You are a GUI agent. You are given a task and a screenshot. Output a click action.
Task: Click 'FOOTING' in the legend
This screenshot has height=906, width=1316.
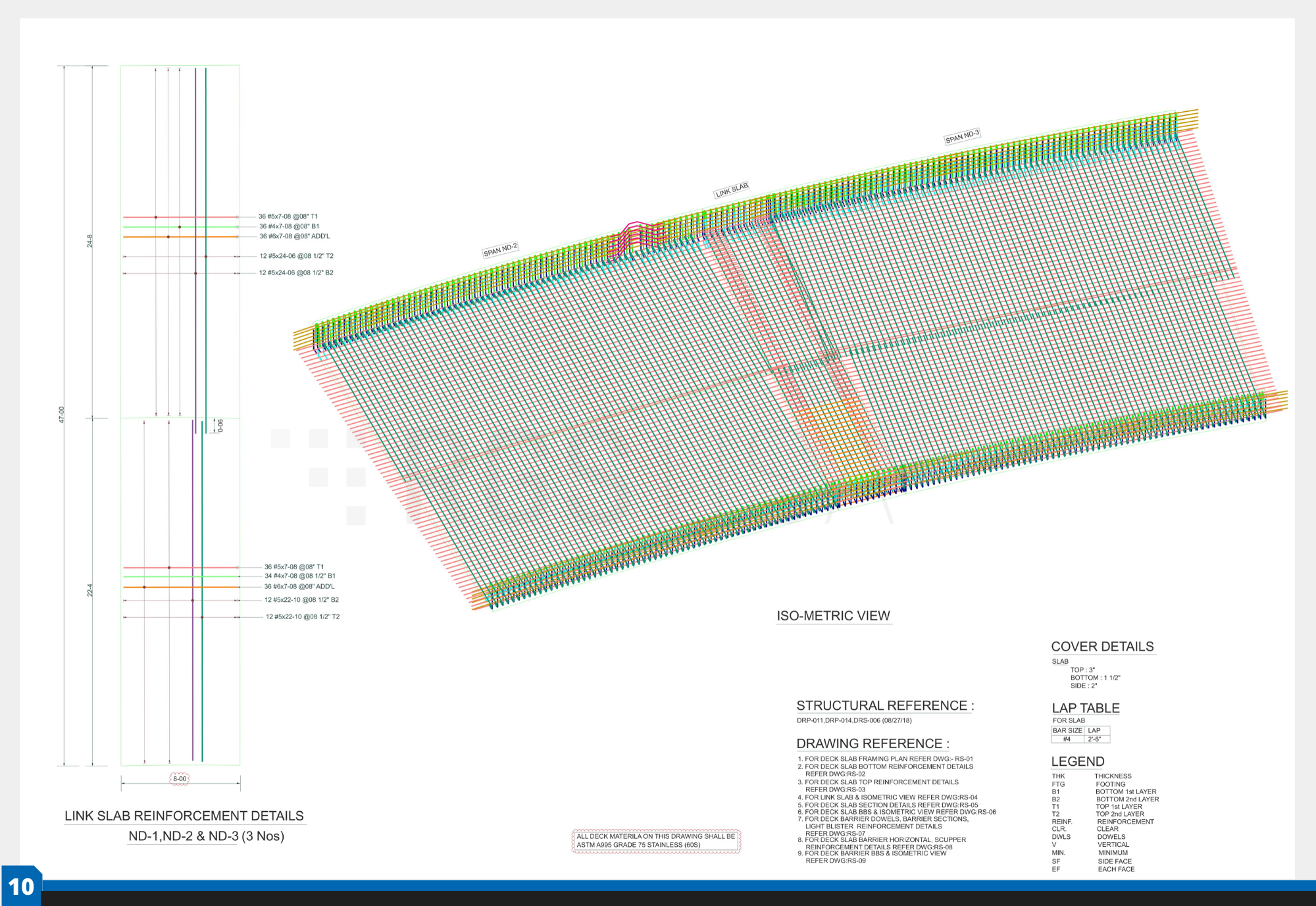click(1111, 784)
